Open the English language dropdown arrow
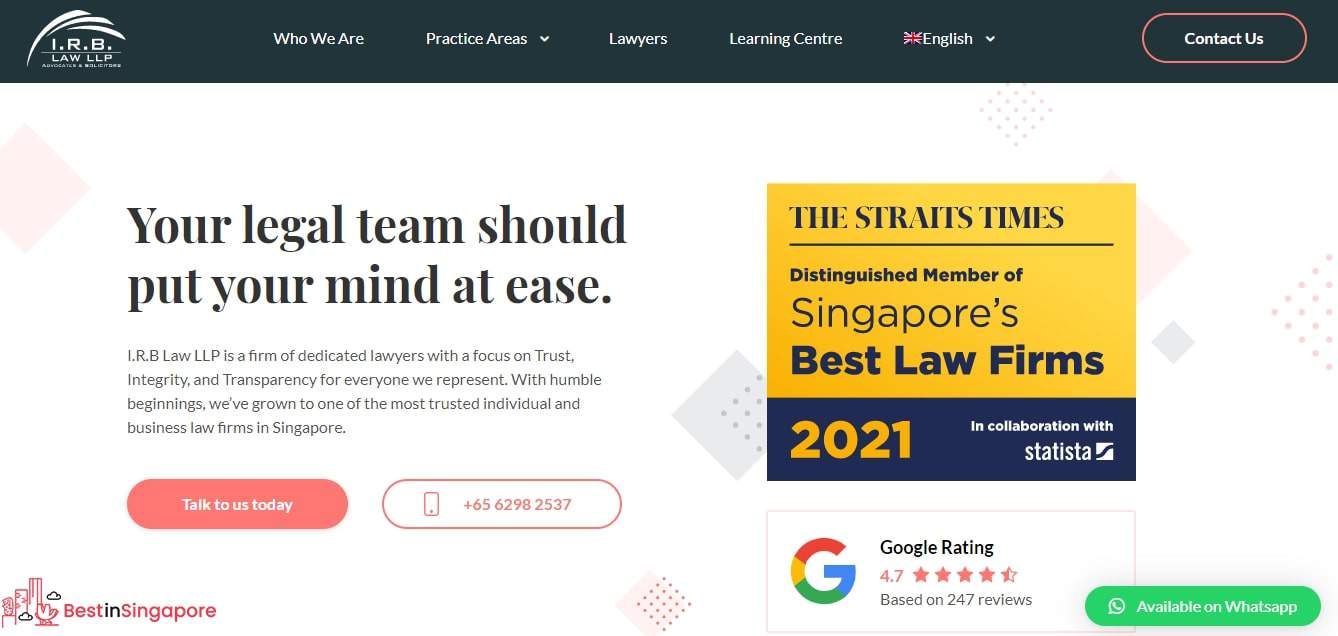The image size is (1338, 636). click(x=990, y=39)
